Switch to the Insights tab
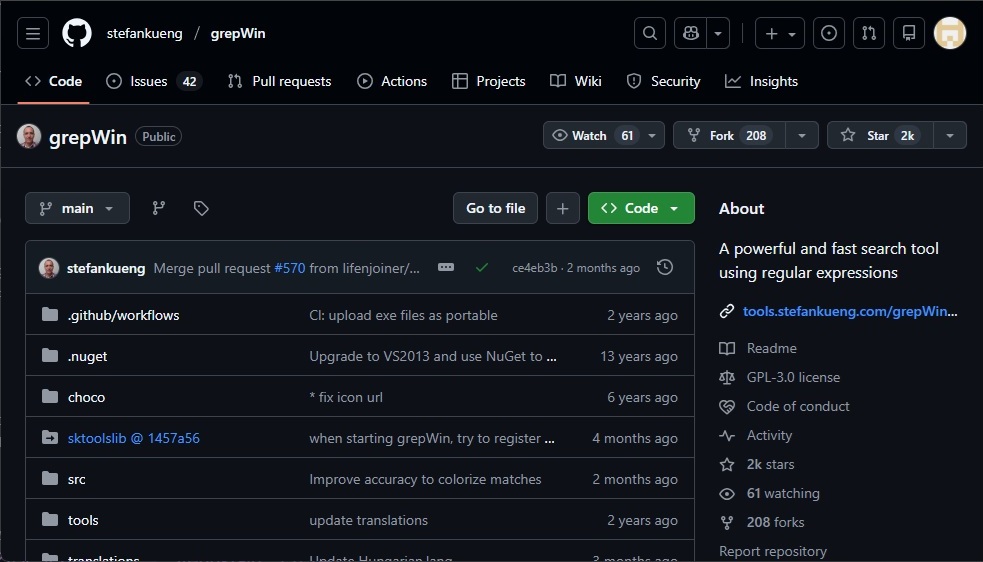Viewport: 983px width, 562px height. pos(761,82)
